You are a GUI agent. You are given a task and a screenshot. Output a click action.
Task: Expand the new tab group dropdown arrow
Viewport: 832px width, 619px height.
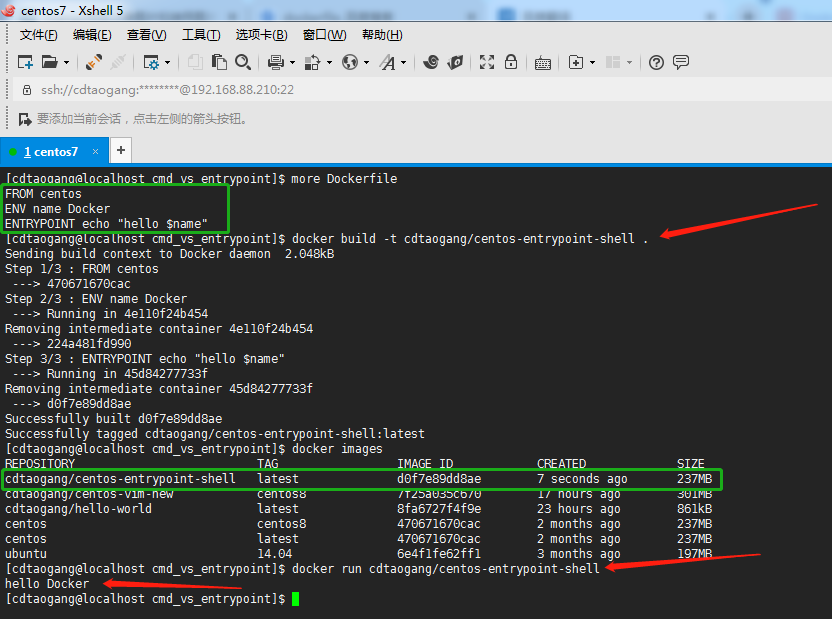pyautogui.click(x=592, y=63)
